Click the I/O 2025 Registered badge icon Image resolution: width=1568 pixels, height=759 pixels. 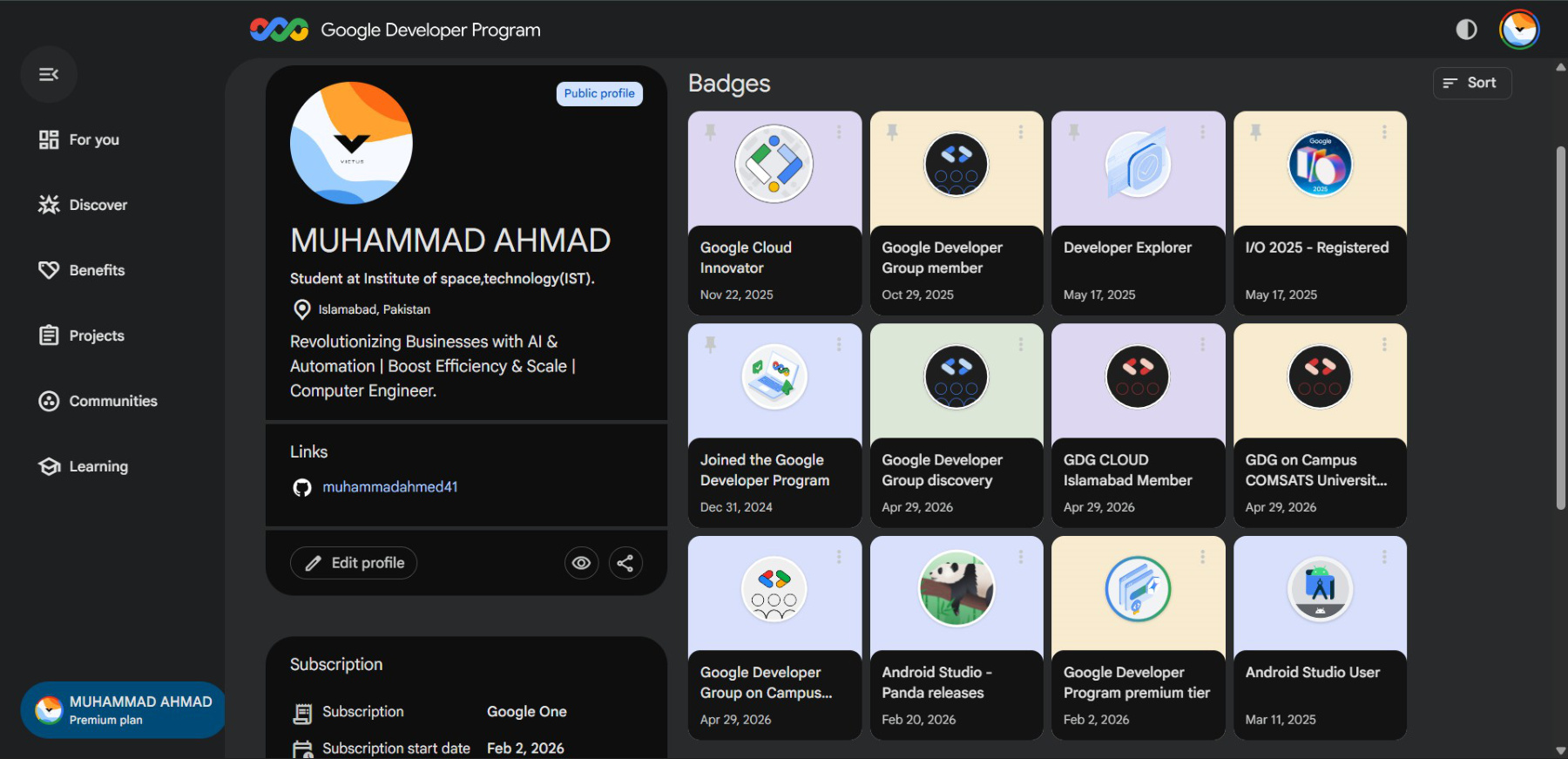tap(1320, 164)
